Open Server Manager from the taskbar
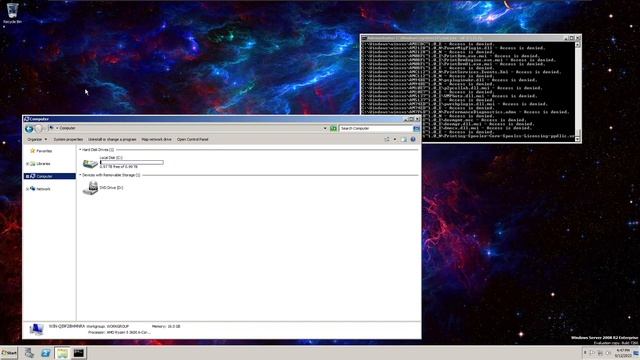The width and height of the screenshot is (640, 360). tap(29, 353)
